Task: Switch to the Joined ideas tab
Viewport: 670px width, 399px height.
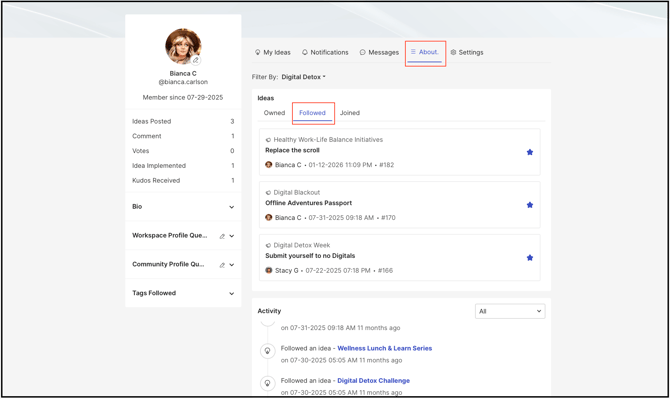Action: click(x=350, y=113)
